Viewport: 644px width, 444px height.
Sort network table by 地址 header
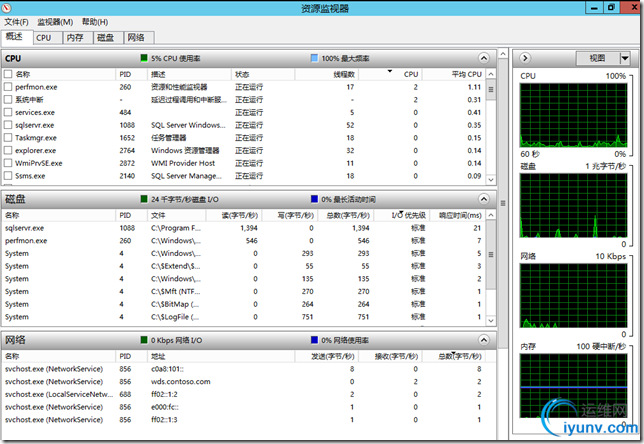coord(221,356)
